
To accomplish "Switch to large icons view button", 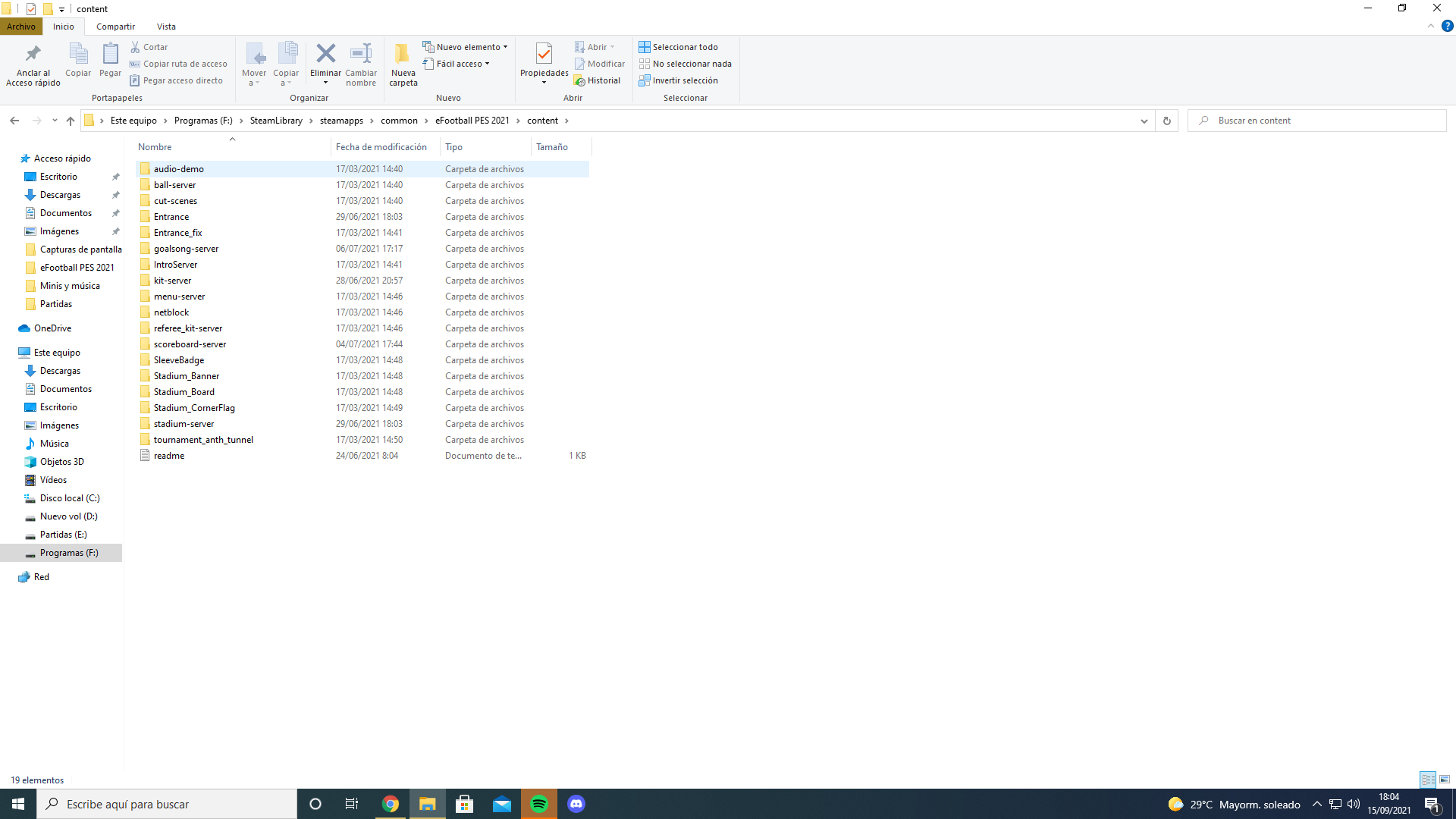I will (x=1445, y=780).
